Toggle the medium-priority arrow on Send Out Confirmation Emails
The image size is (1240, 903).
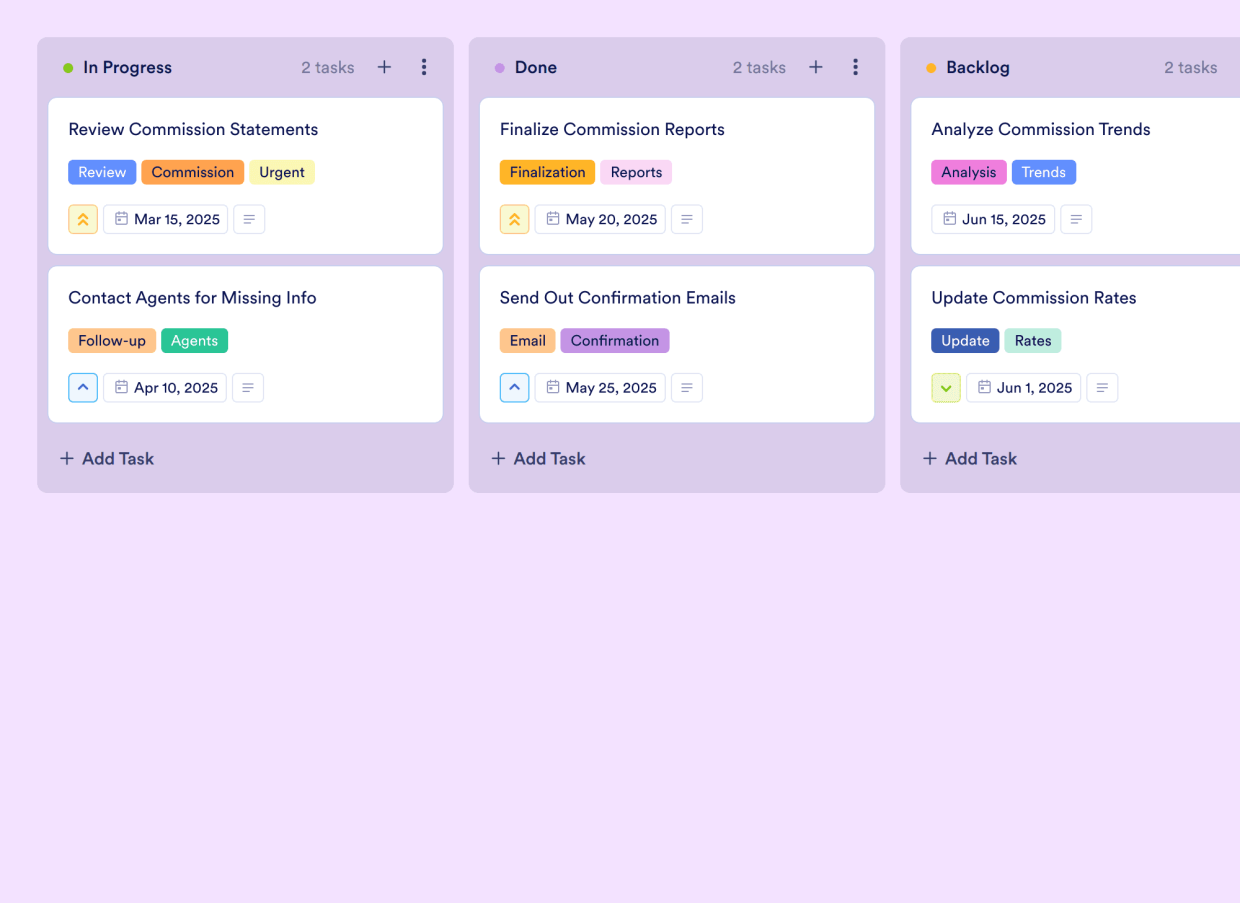(514, 387)
